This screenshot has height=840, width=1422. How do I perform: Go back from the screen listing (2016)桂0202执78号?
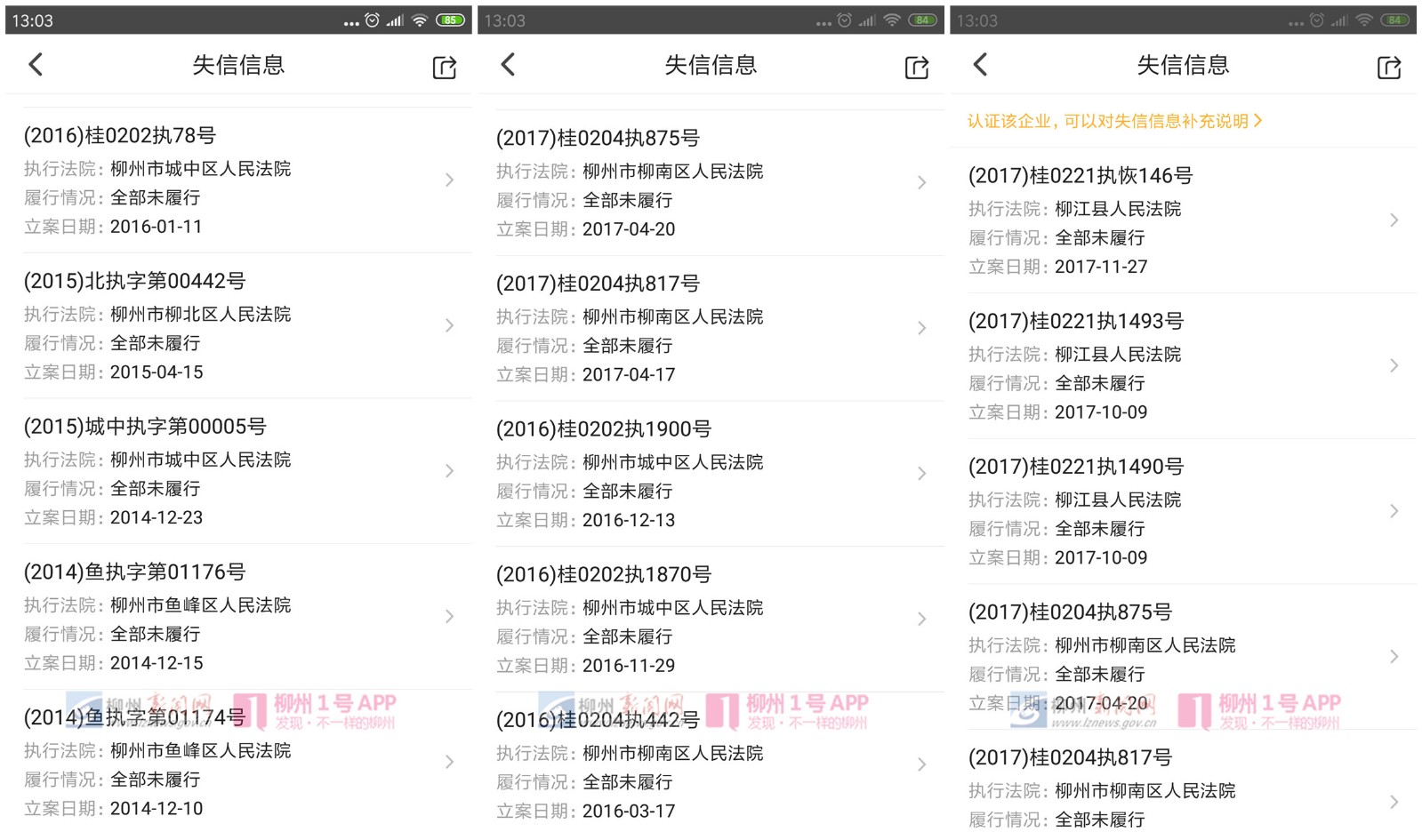36,64
